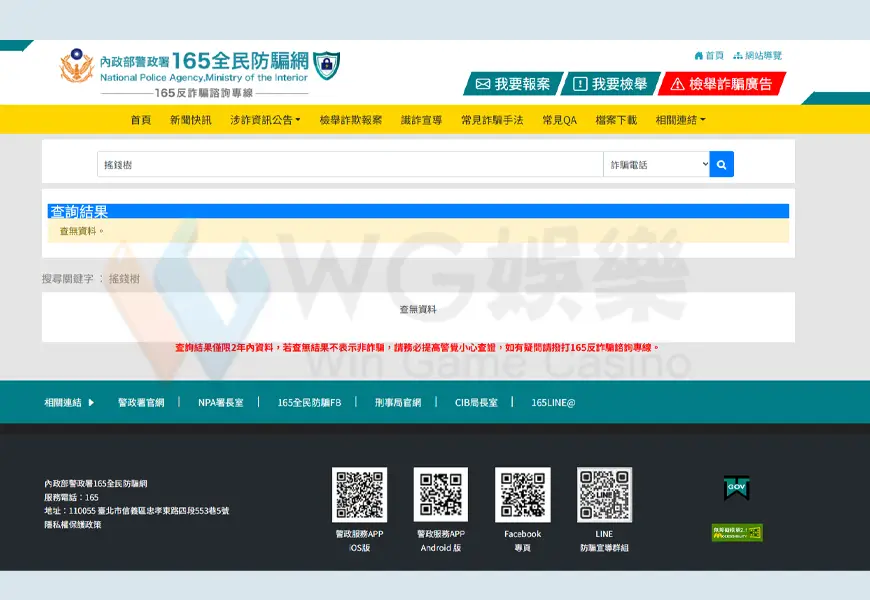Select the 網站導覽 sitemap icon
This screenshot has height=600, width=870.
(737, 55)
